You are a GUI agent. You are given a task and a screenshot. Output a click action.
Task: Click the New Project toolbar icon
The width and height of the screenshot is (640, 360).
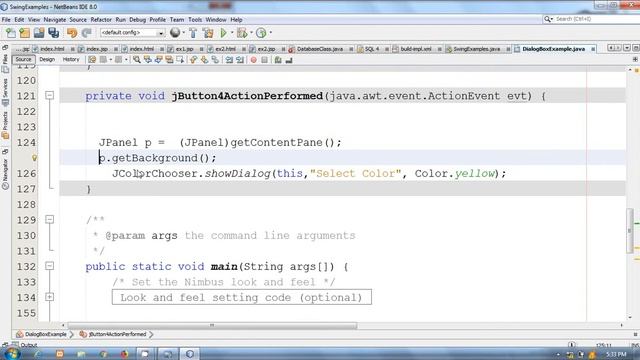pos(24,33)
